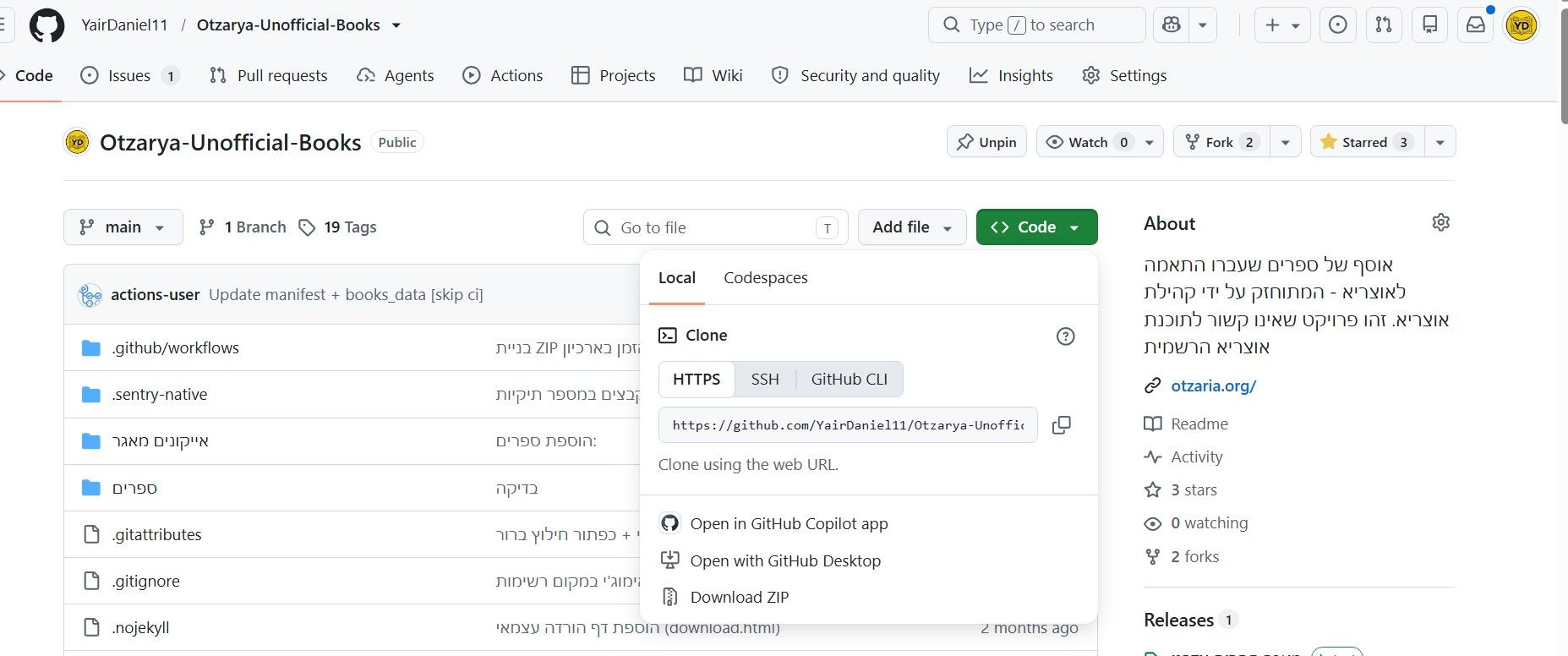Open the .github/workflows folder

click(175, 348)
